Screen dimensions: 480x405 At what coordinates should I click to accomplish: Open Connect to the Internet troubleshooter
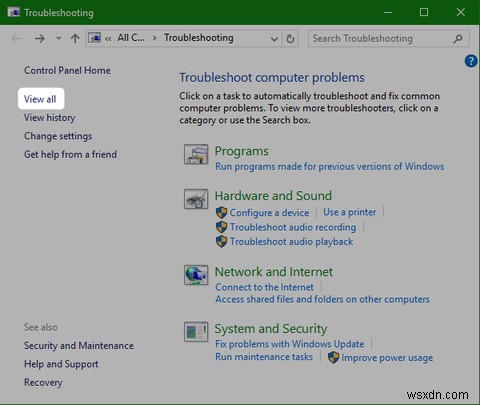point(265,287)
